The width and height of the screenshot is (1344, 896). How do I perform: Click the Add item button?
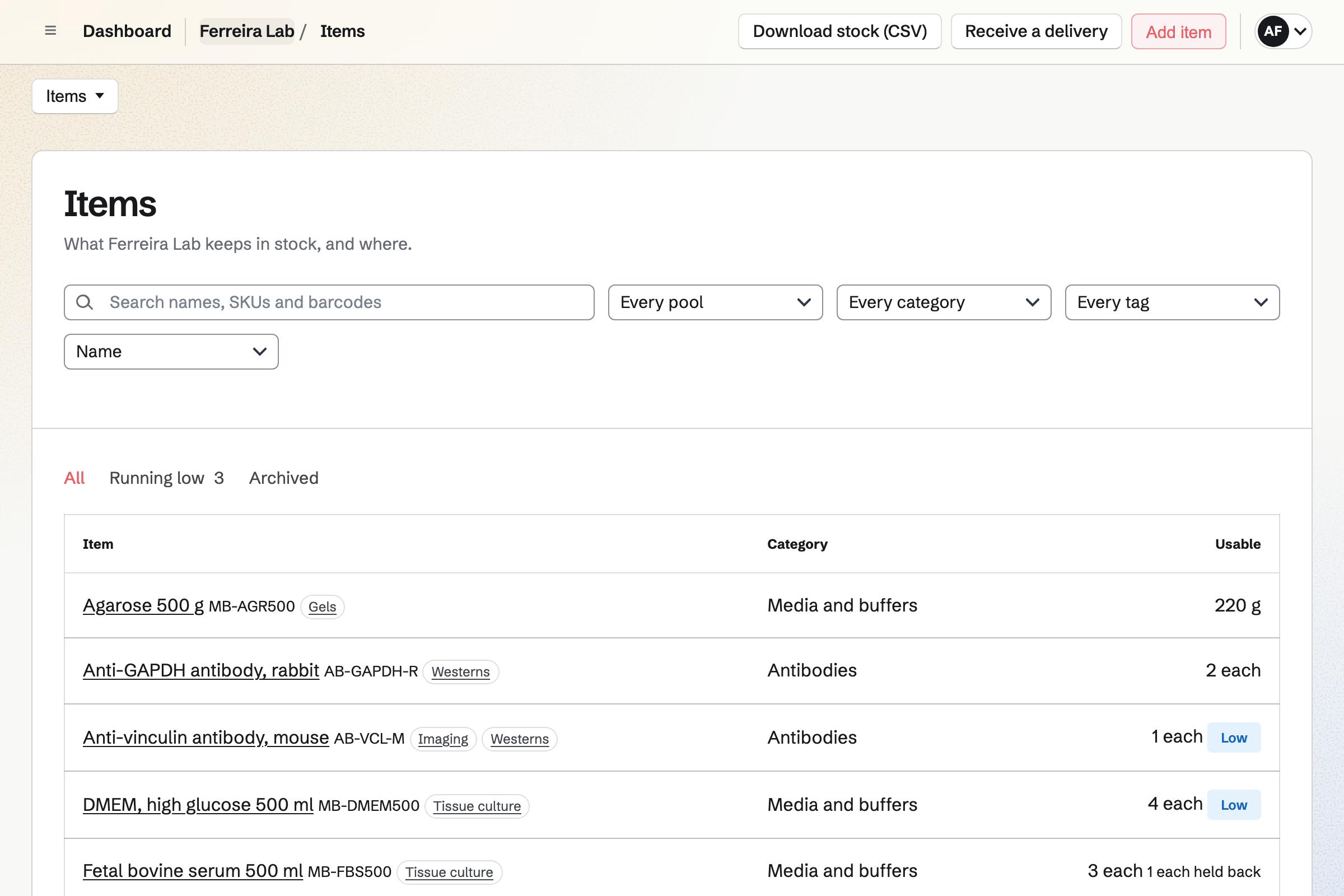(1178, 31)
